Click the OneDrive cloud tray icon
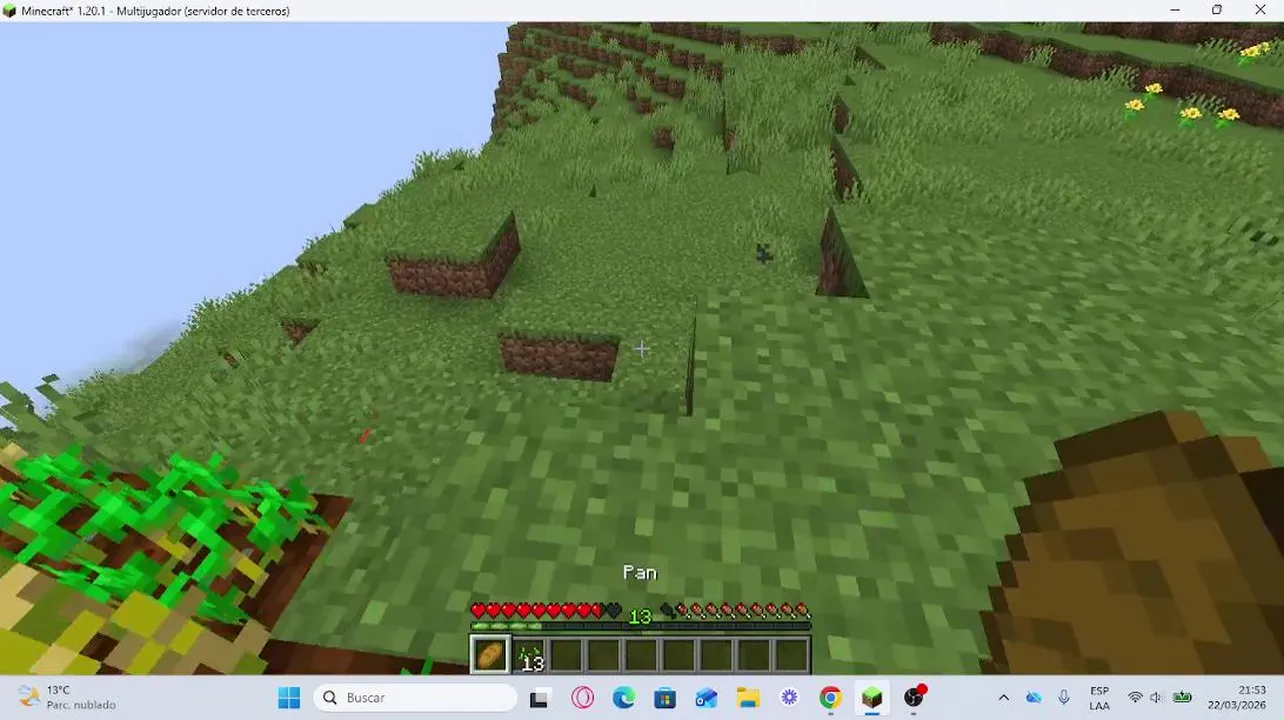This screenshot has width=1284, height=720. [x=1034, y=698]
